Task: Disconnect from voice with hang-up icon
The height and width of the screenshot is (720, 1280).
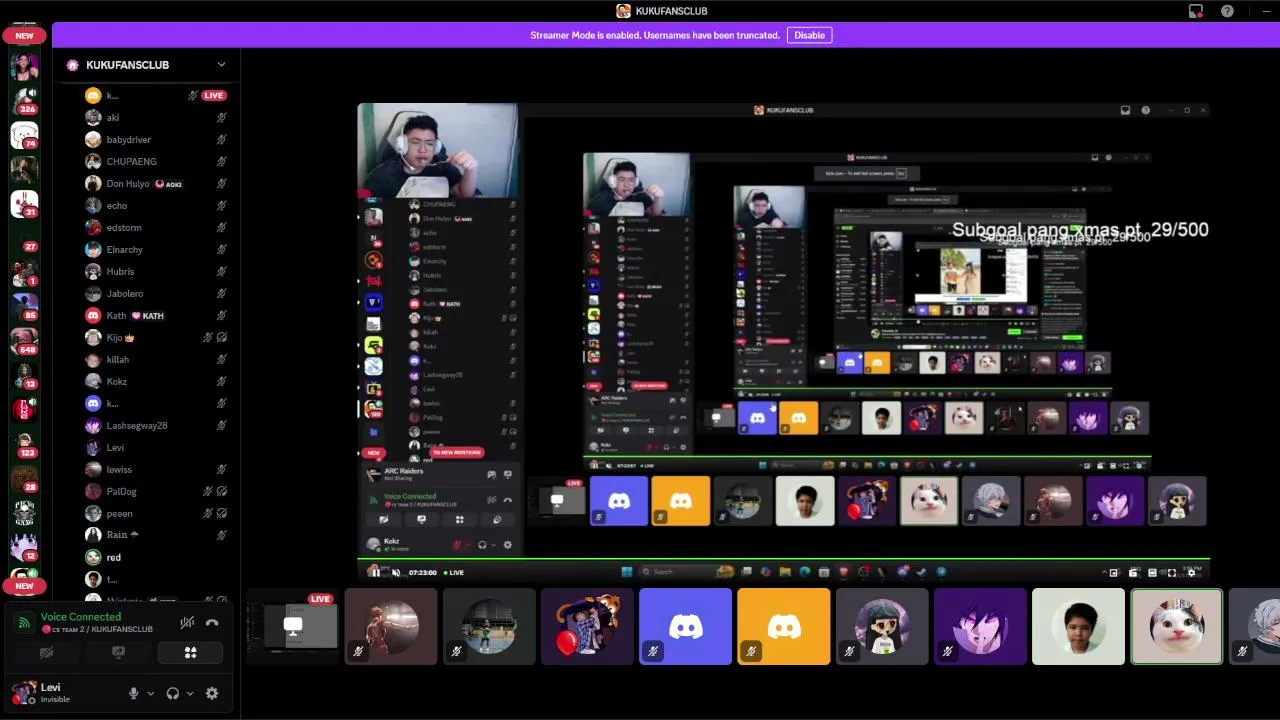Action: pyautogui.click(x=212, y=622)
